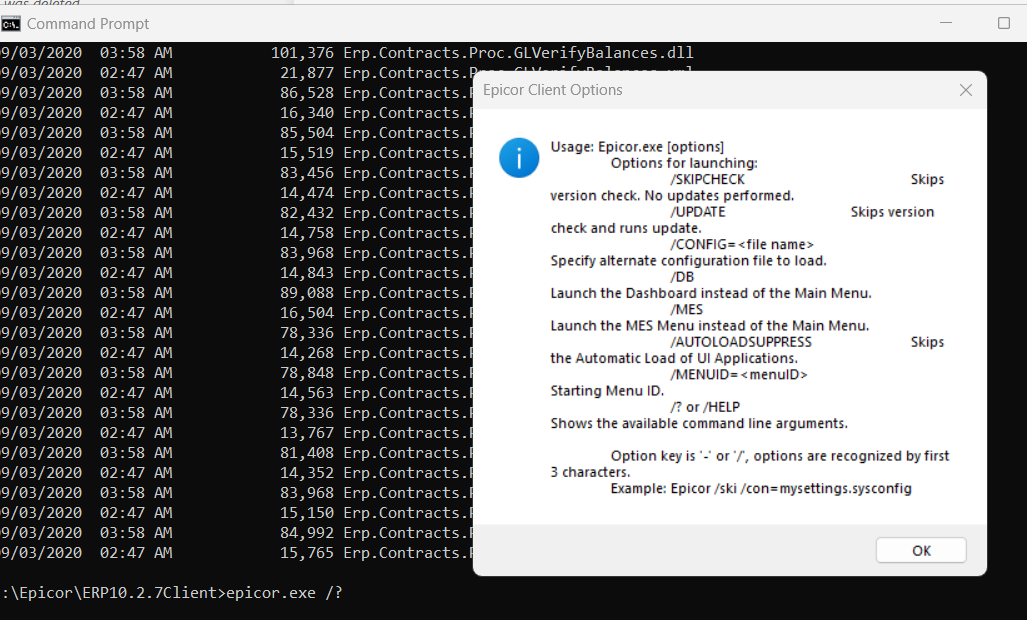
Task: Click the 84,992 file size value
Action: pos(307,533)
